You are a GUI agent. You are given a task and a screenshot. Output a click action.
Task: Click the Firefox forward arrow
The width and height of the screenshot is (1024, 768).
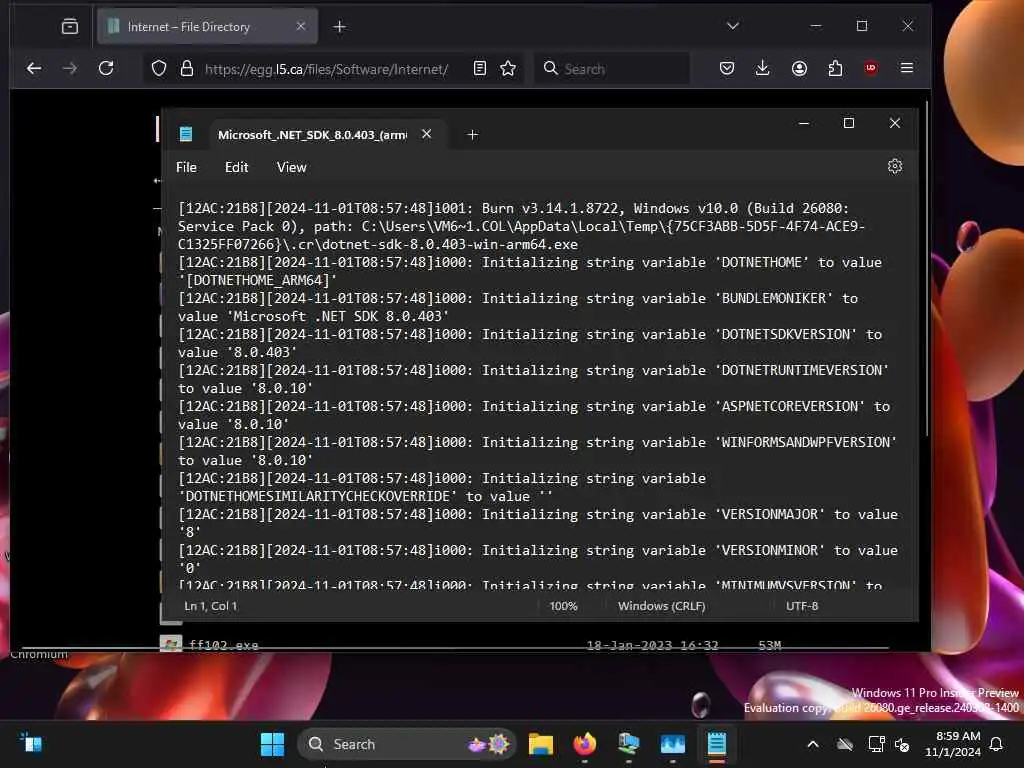point(70,68)
